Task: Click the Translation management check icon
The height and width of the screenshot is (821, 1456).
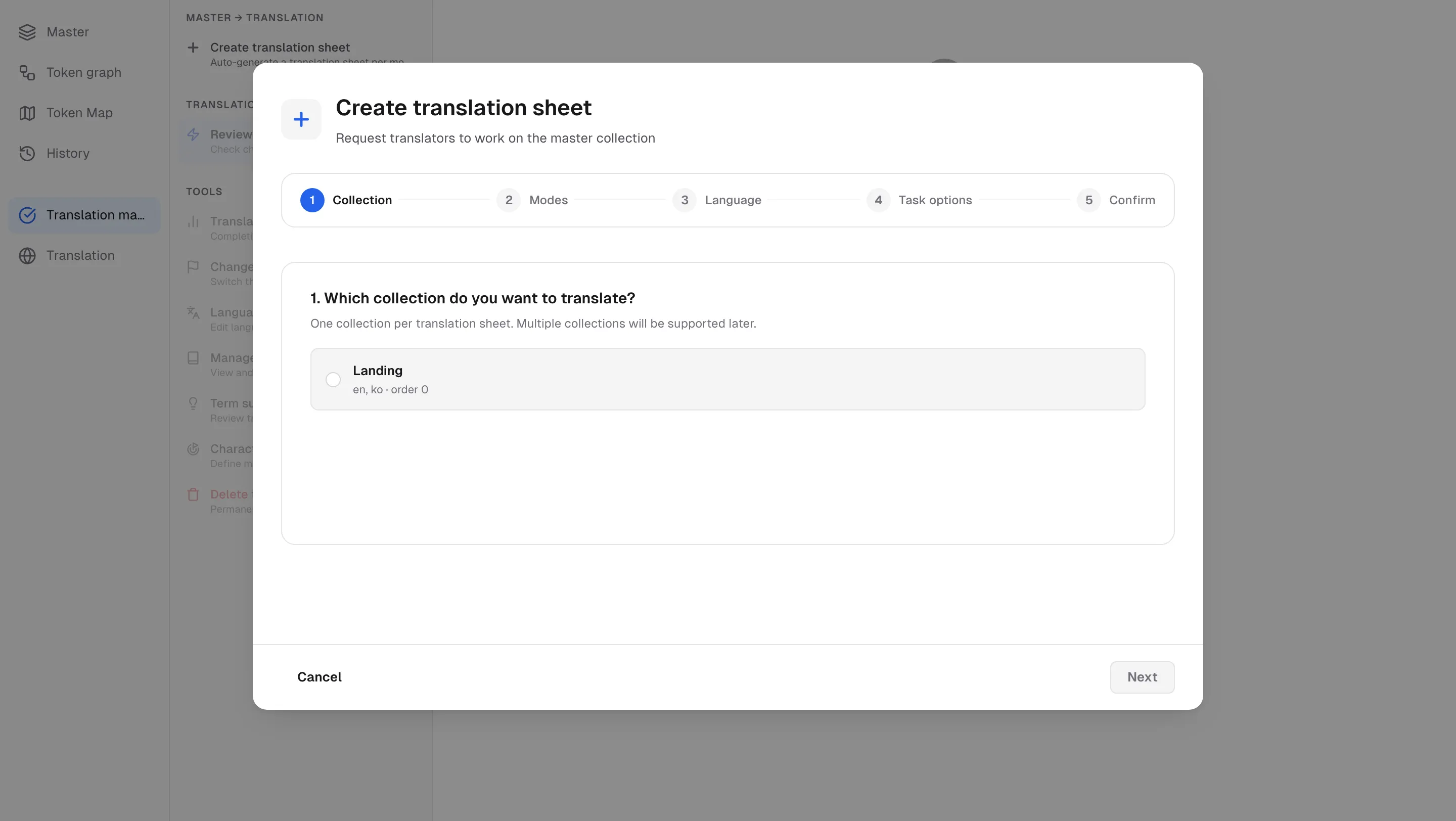Action: click(27, 215)
